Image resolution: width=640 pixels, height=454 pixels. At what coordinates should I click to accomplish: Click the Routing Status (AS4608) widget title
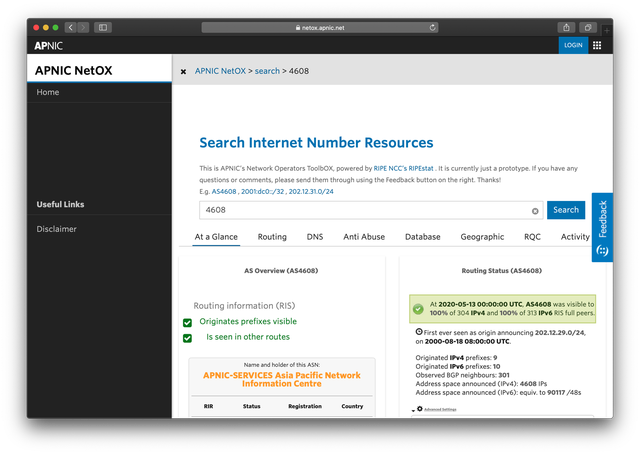[501, 271]
